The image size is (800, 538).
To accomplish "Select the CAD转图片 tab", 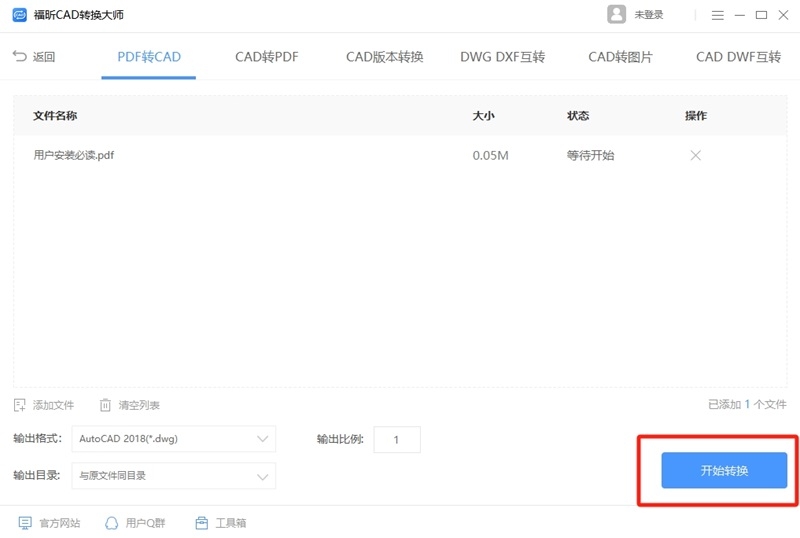I will click(x=620, y=57).
